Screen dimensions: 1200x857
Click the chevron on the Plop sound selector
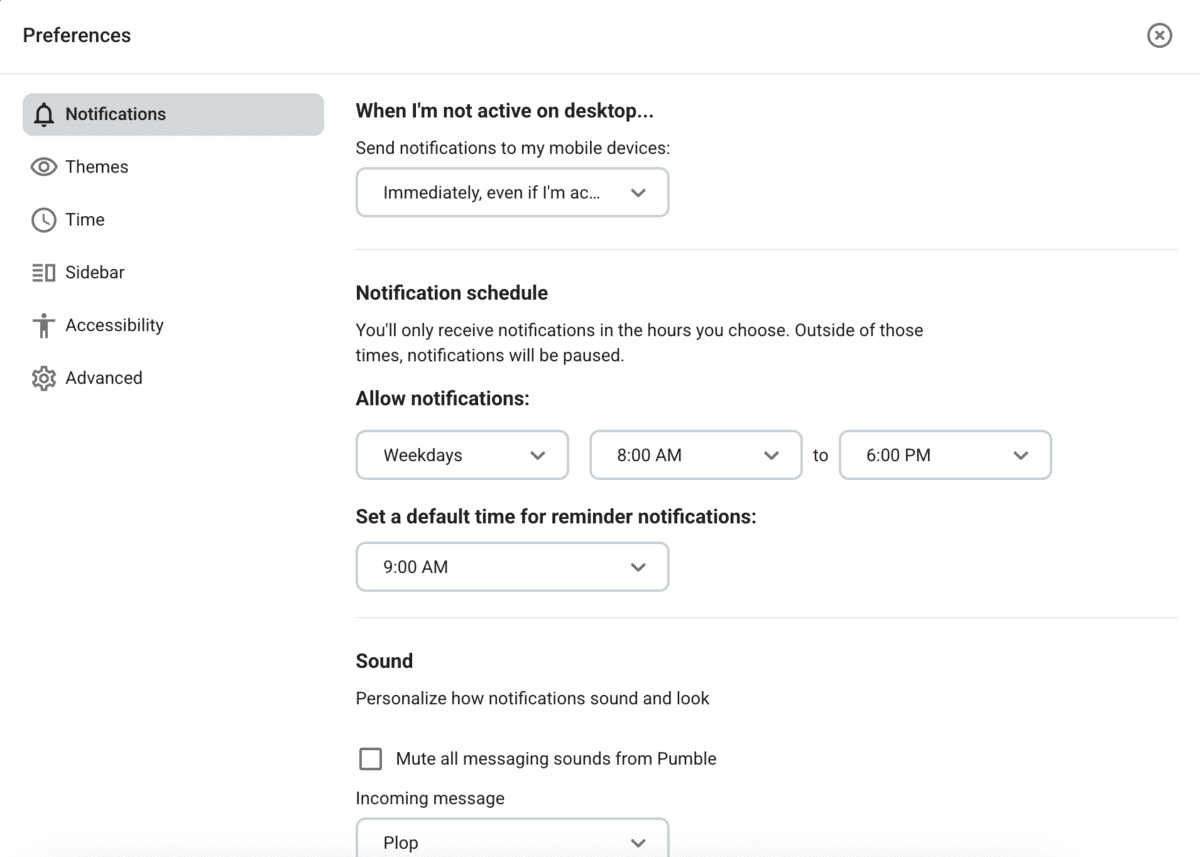pos(638,843)
